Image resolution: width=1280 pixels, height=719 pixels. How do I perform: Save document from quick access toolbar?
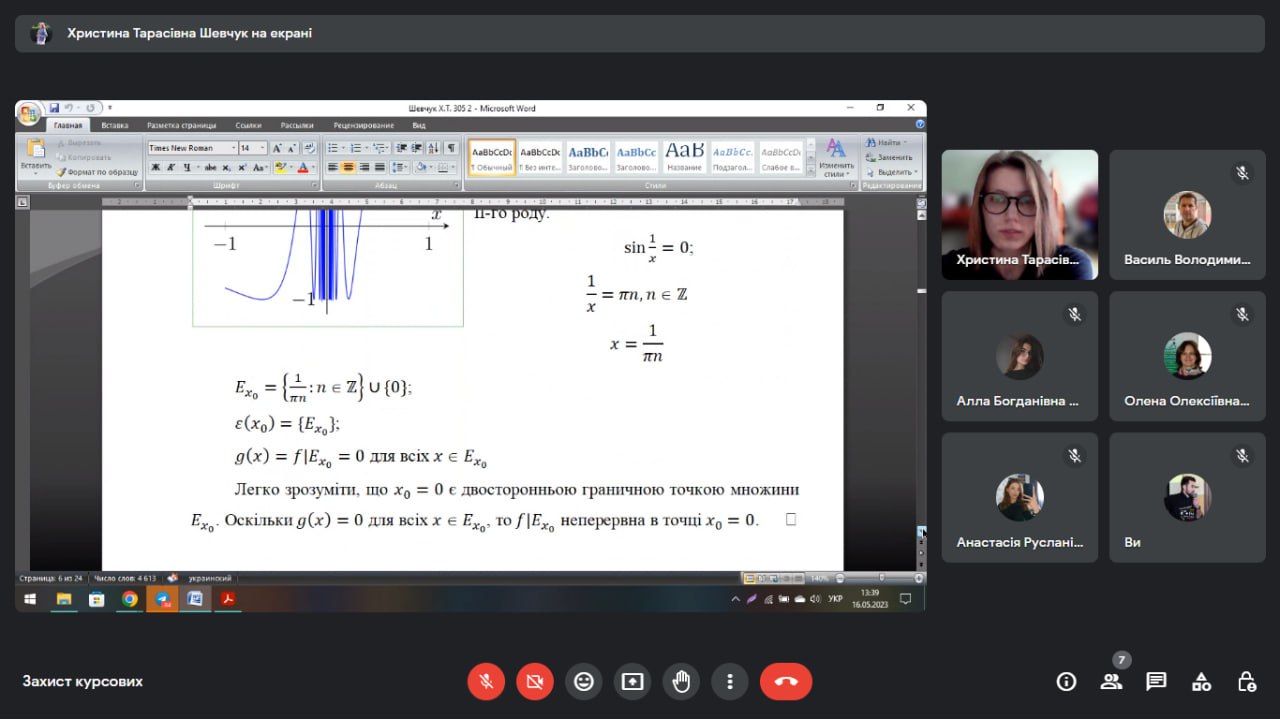click(54, 108)
